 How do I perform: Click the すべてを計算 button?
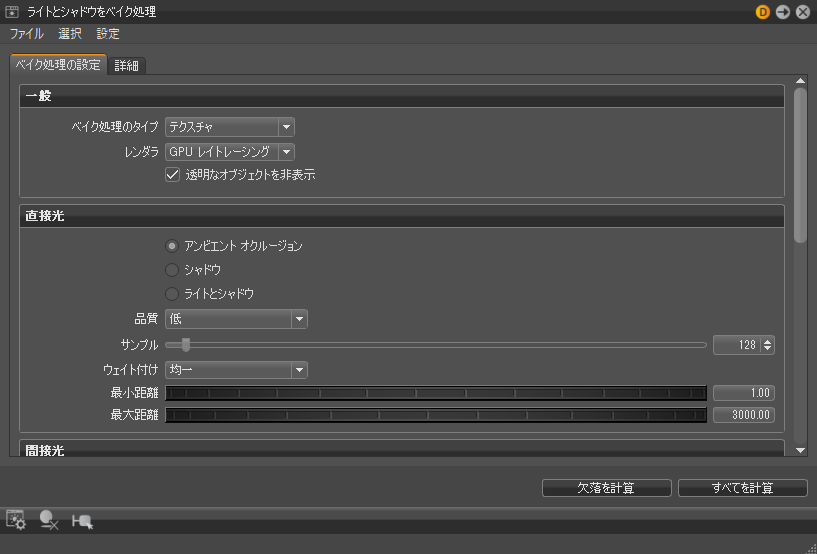(x=742, y=488)
